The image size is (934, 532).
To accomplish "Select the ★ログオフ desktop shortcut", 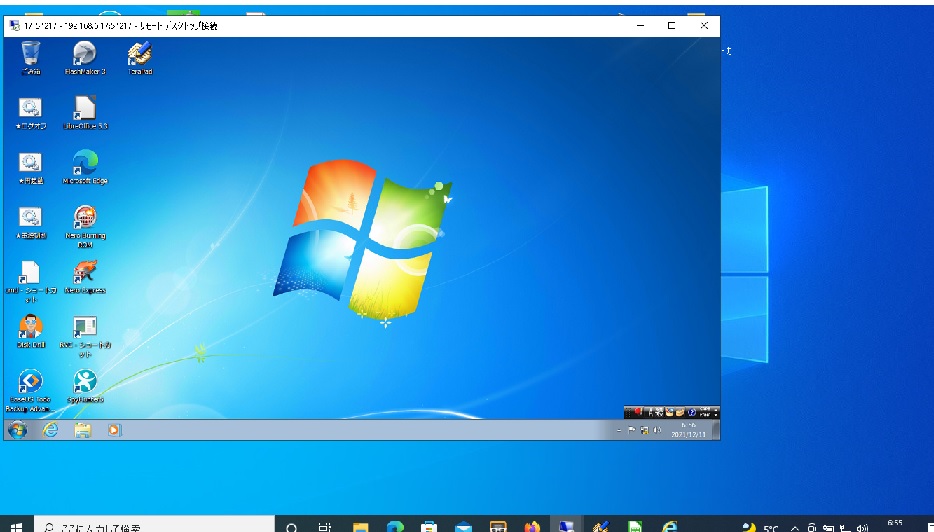I will [31, 113].
